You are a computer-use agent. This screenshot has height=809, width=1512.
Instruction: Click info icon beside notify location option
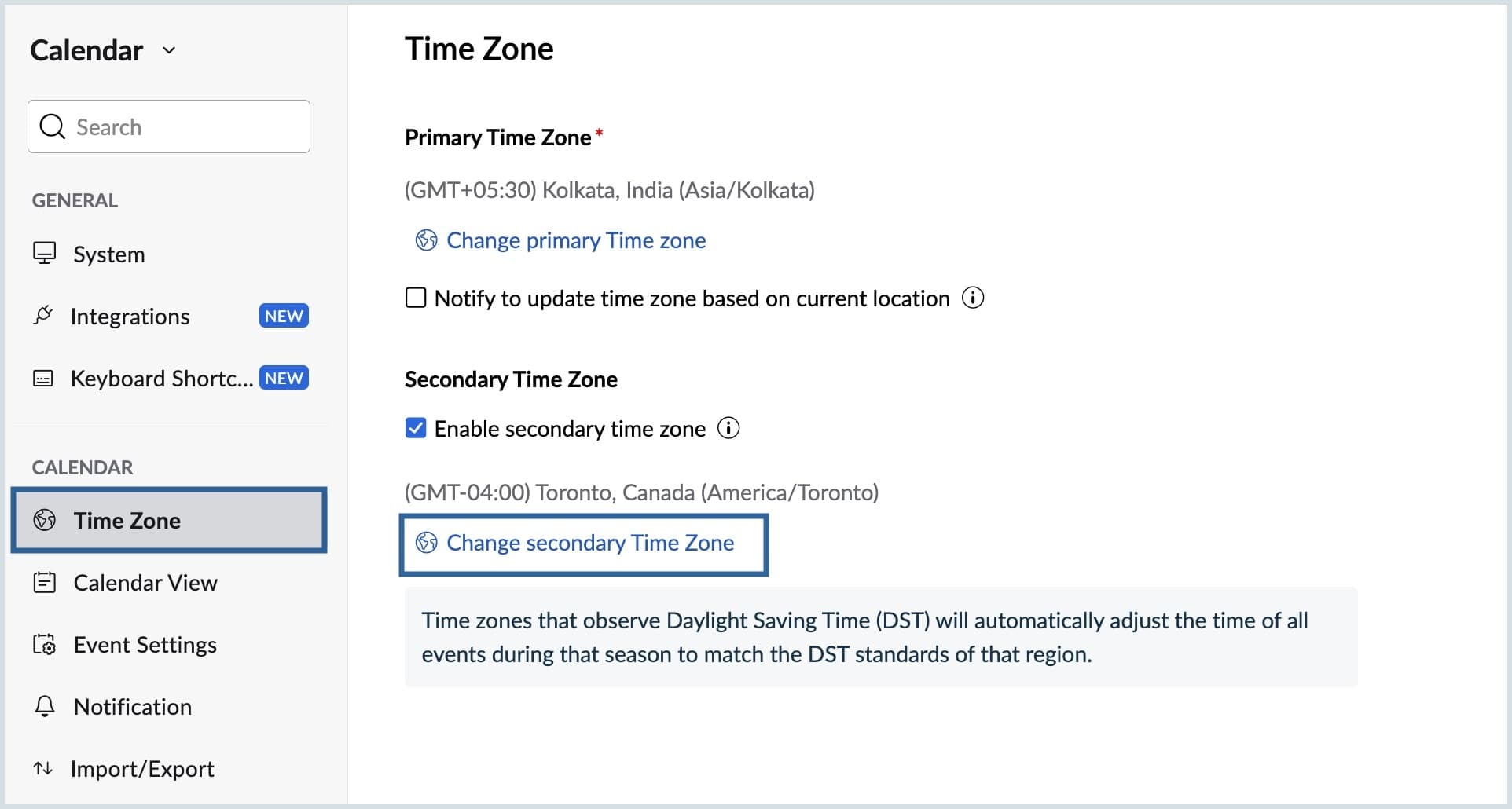(x=973, y=298)
